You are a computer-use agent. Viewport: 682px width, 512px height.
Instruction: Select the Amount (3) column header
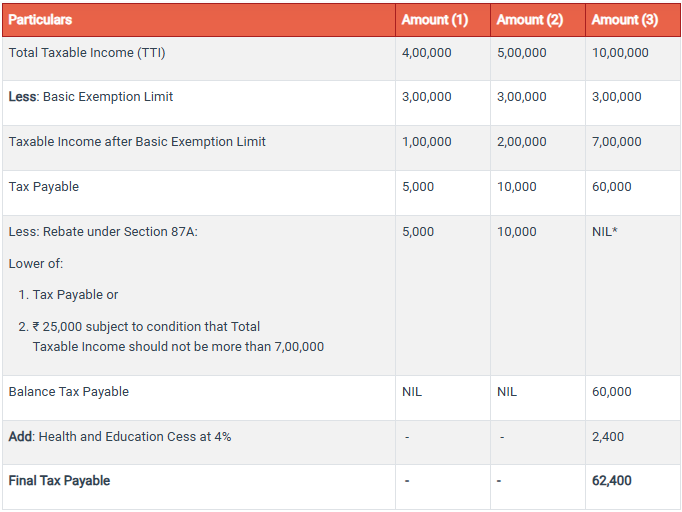coord(624,20)
